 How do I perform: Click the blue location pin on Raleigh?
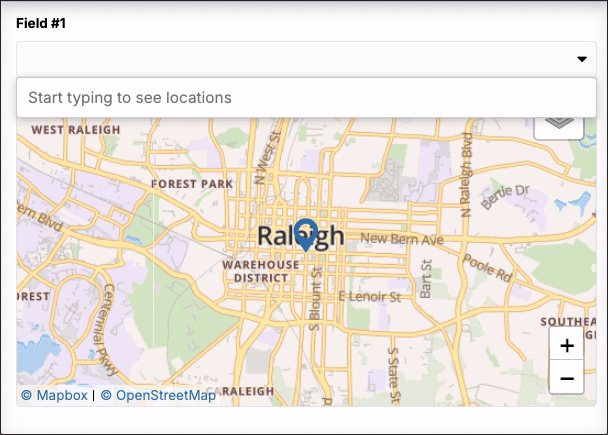(x=306, y=235)
